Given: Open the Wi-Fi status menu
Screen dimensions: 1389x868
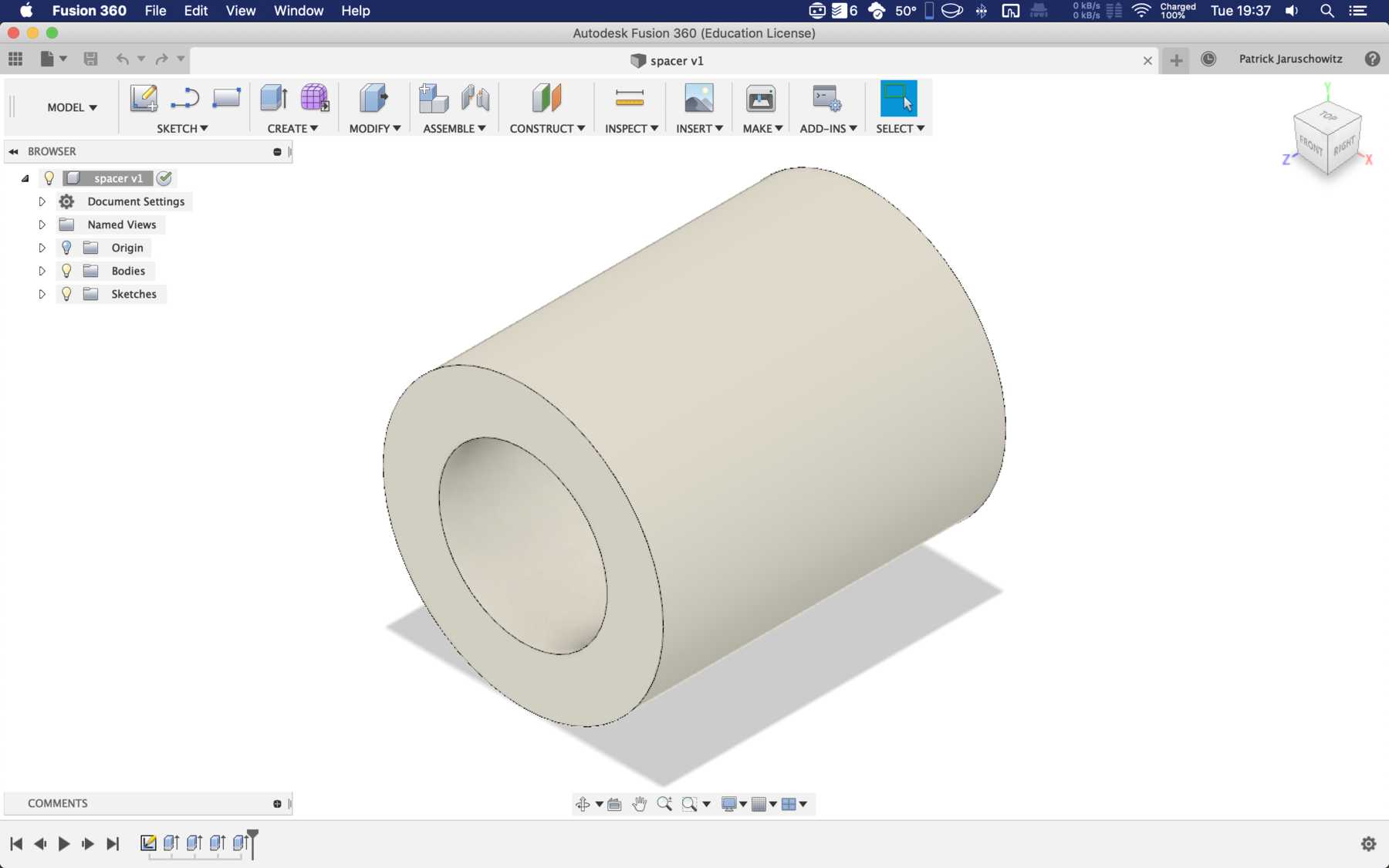Looking at the screenshot, I should [1141, 11].
